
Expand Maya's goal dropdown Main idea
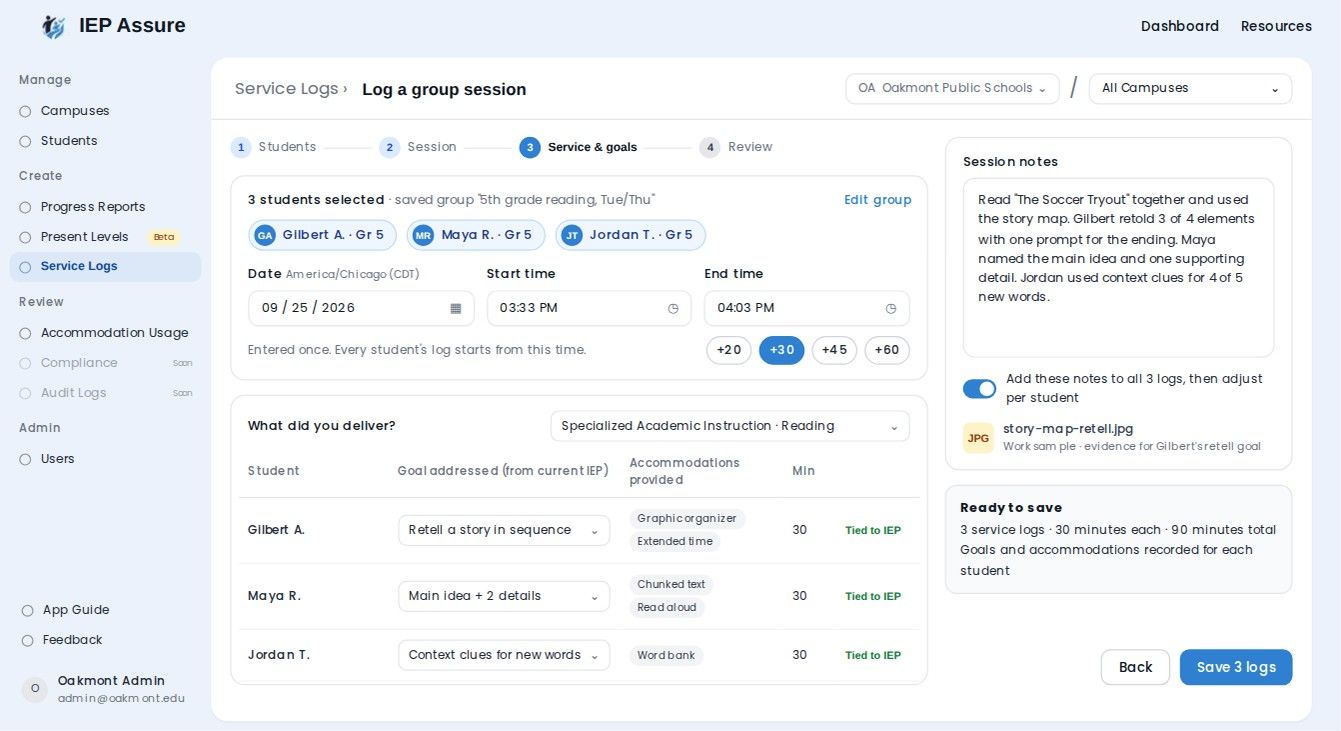click(x=504, y=596)
